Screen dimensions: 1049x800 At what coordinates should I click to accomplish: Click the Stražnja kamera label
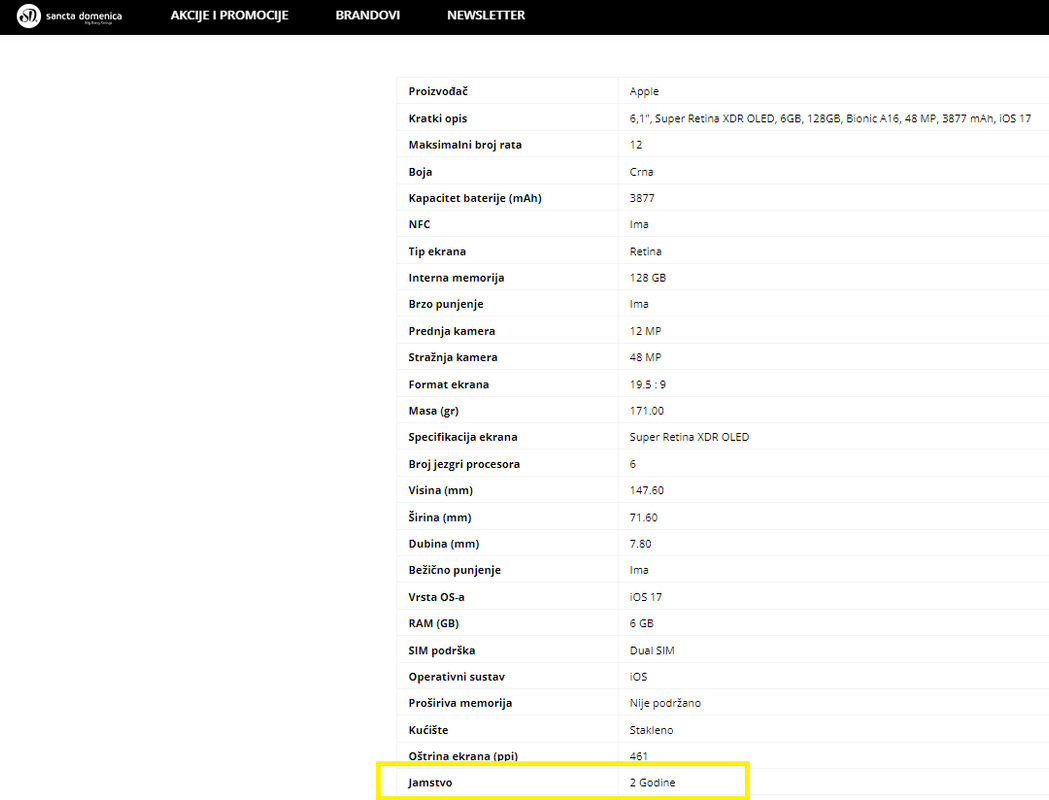tap(453, 357)
